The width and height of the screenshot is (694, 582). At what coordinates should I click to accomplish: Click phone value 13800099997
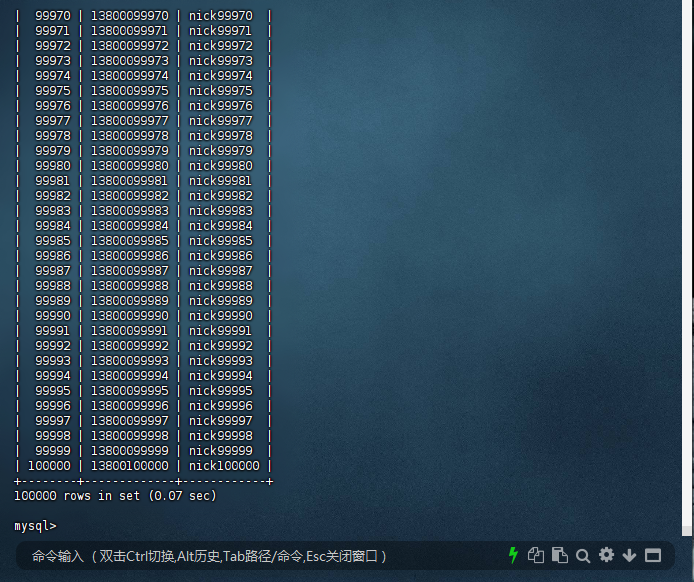click(130, 421)
